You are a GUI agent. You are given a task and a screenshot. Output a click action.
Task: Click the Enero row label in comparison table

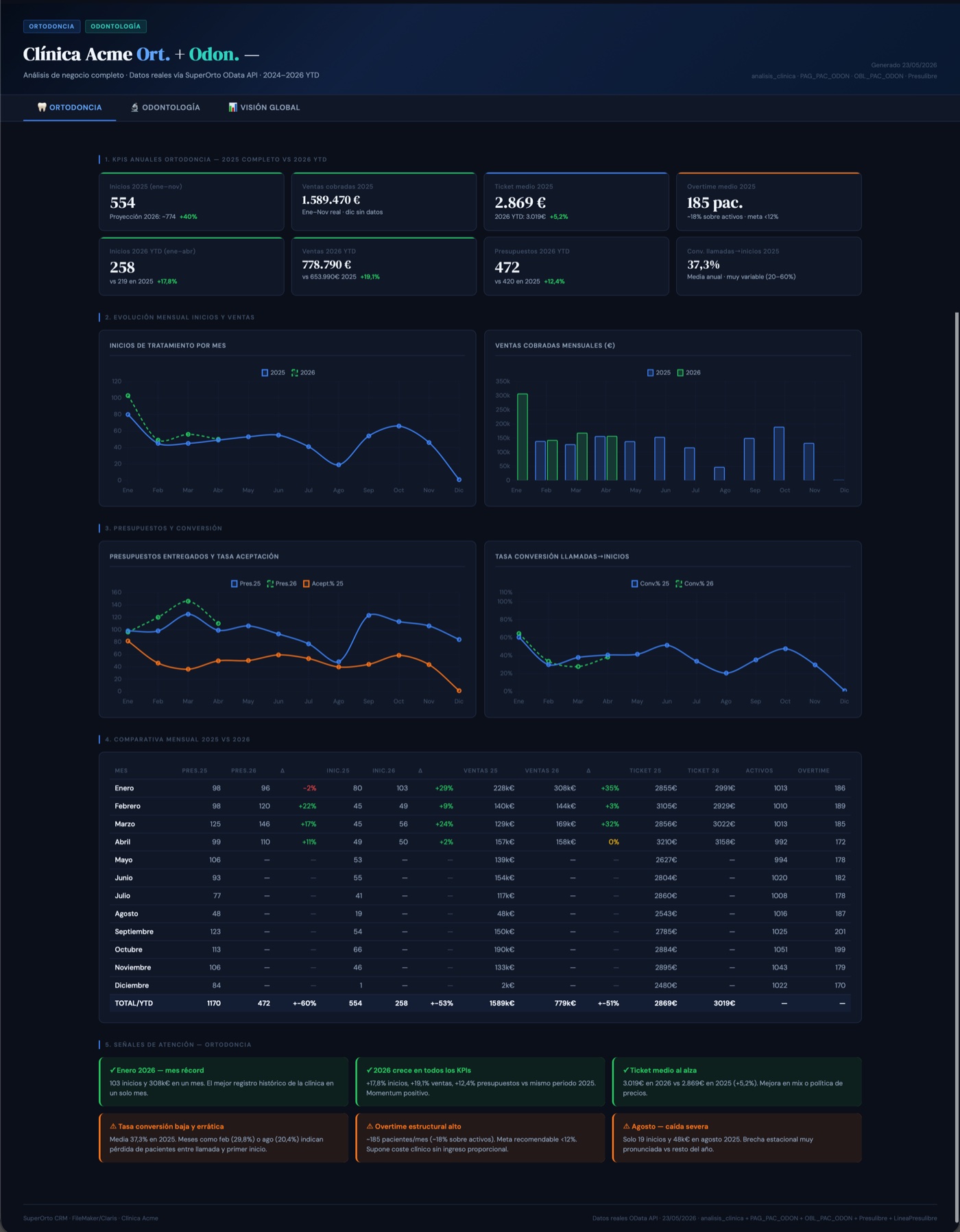pos(124,788)
